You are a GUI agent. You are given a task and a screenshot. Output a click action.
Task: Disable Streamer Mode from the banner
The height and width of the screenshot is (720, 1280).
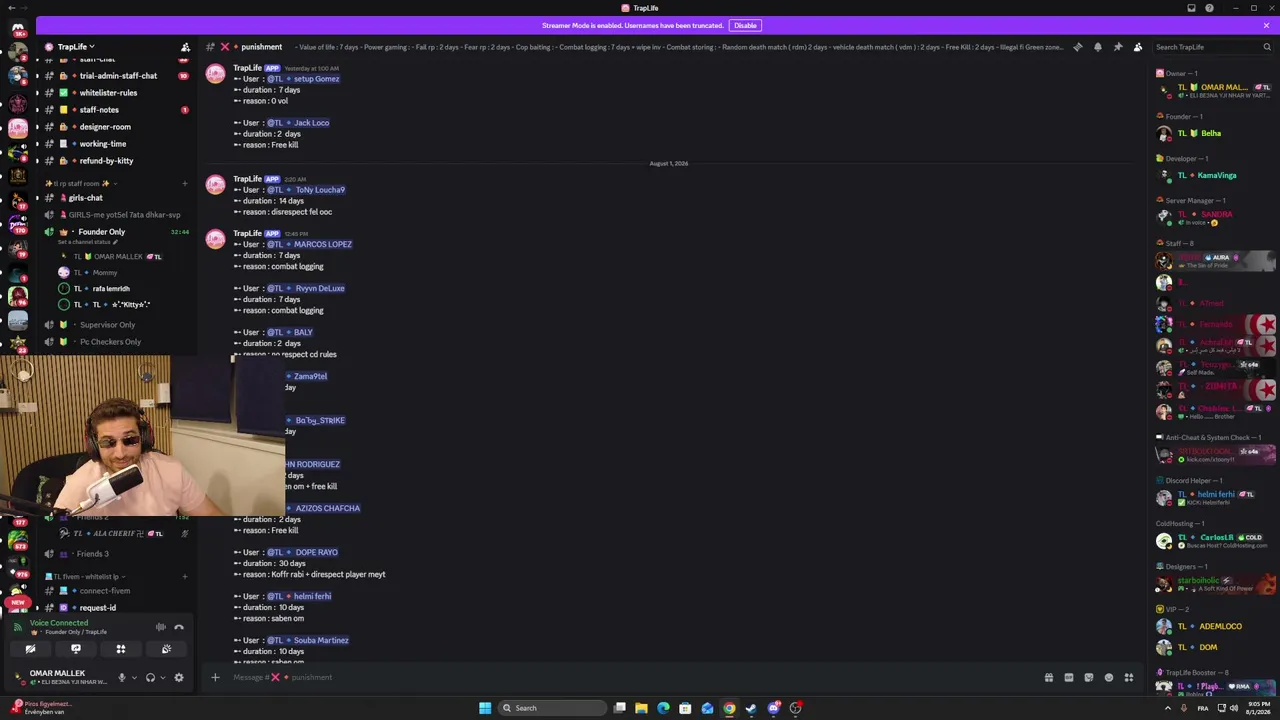coord(745,25)
